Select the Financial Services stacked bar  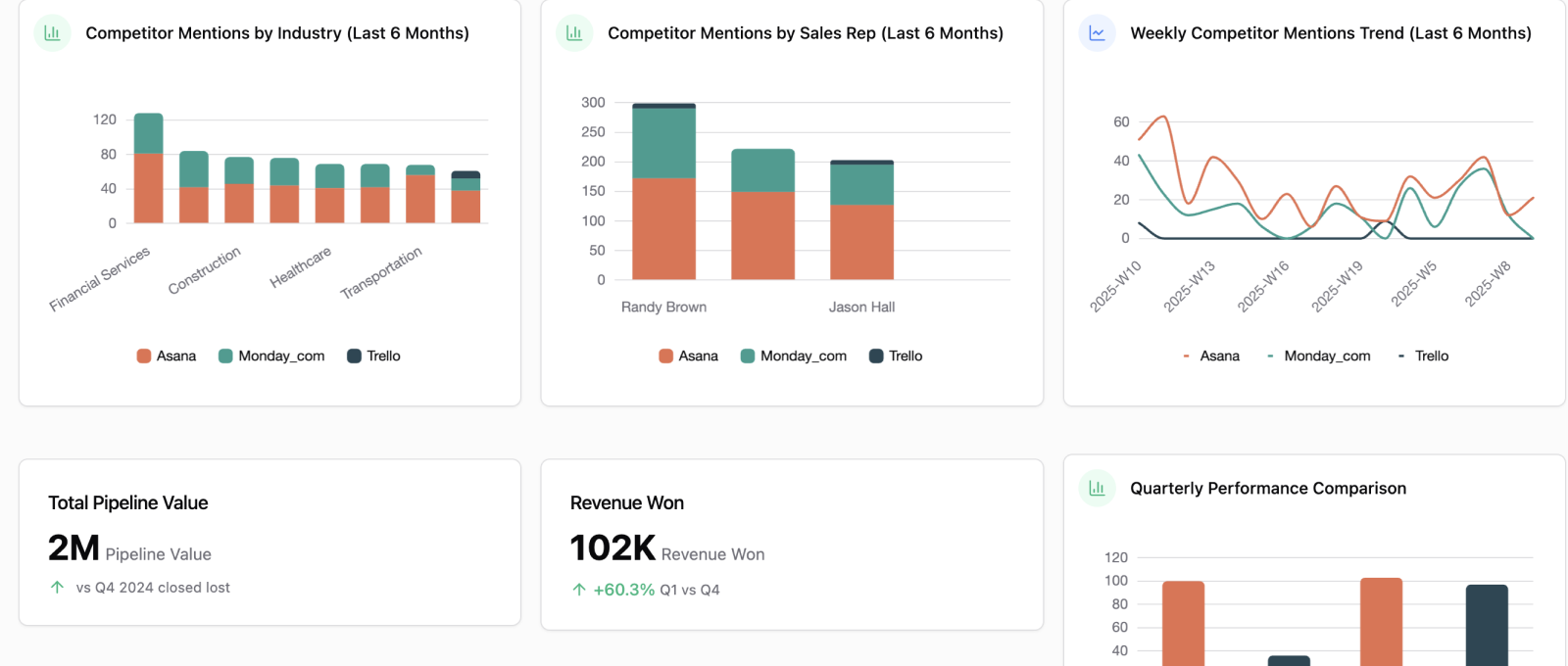click(x=149, y=168)
